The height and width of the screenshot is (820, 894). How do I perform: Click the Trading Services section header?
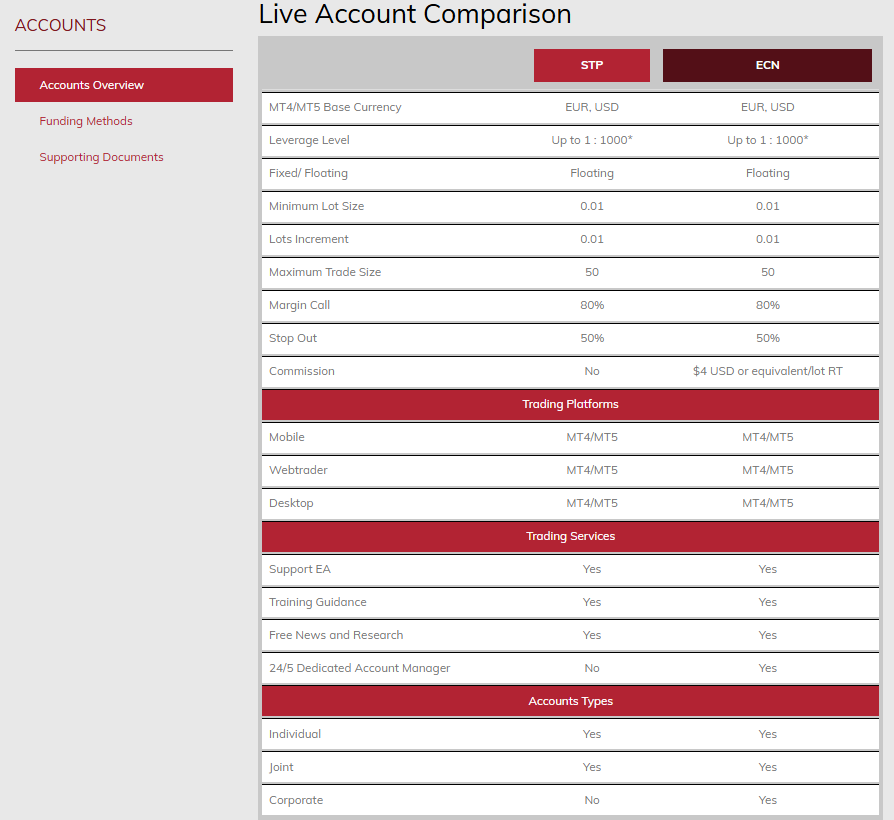coord(570,536)
